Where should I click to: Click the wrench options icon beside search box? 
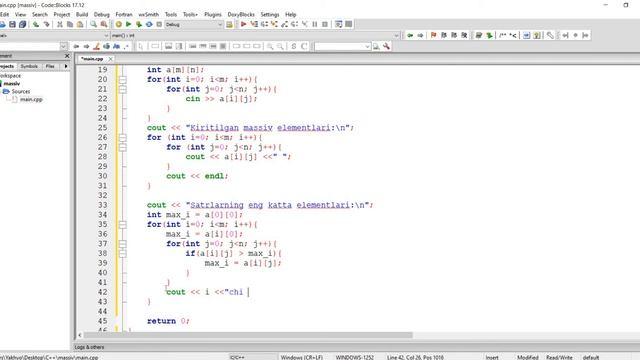point(386,47)
